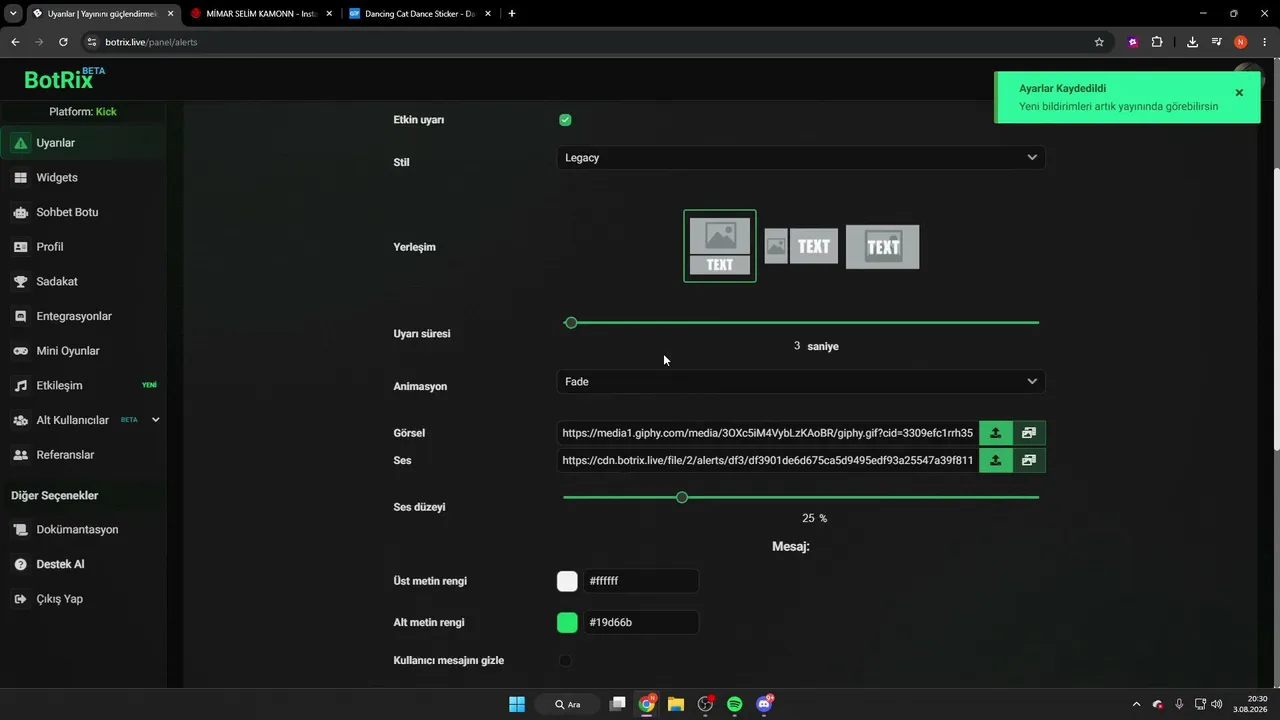
Task: Open the Animasyon Fade dropdown
Action: coord(801,381)
